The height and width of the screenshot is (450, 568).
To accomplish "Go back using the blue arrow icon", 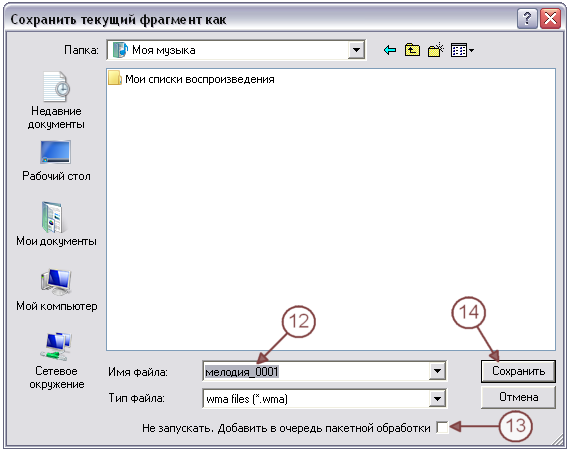I will pyautogui.click(x=390, y=50).
